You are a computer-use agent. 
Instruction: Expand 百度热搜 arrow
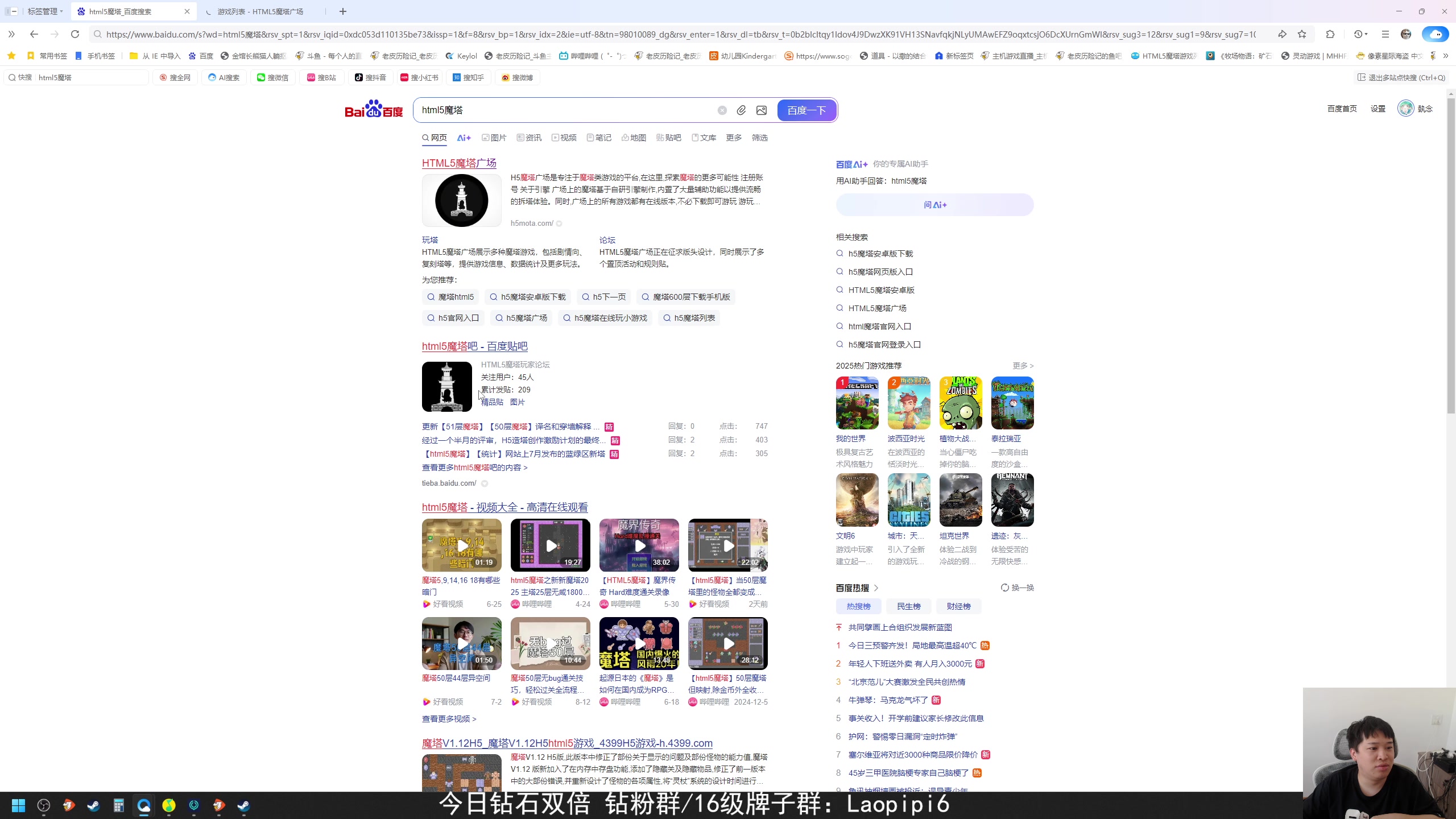(876, 588)
